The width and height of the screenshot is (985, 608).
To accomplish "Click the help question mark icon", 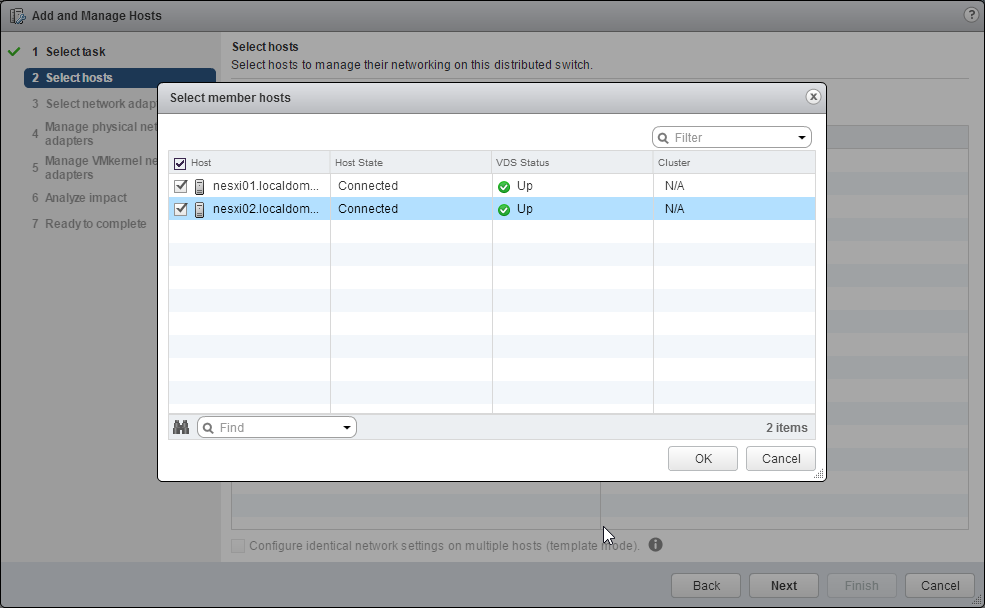I will coord(970,15).
